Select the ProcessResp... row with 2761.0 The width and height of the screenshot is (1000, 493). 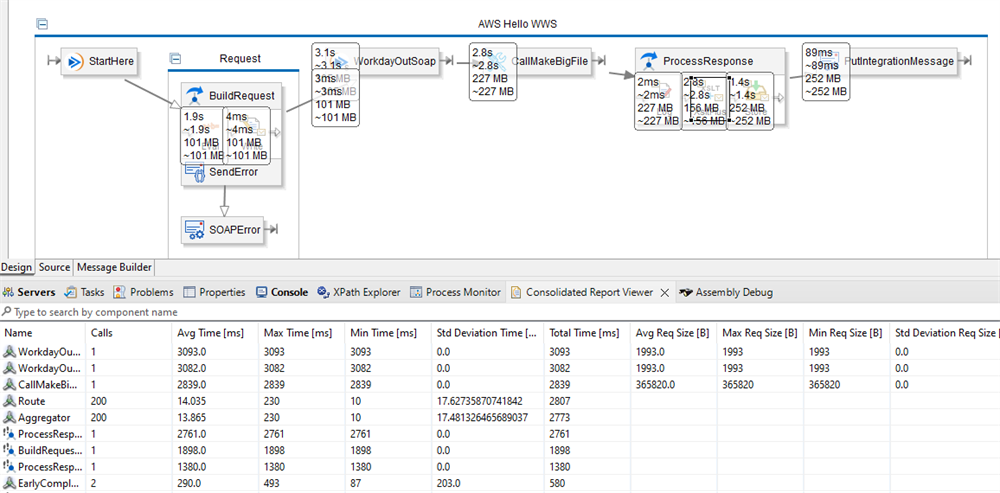(500, 434)
